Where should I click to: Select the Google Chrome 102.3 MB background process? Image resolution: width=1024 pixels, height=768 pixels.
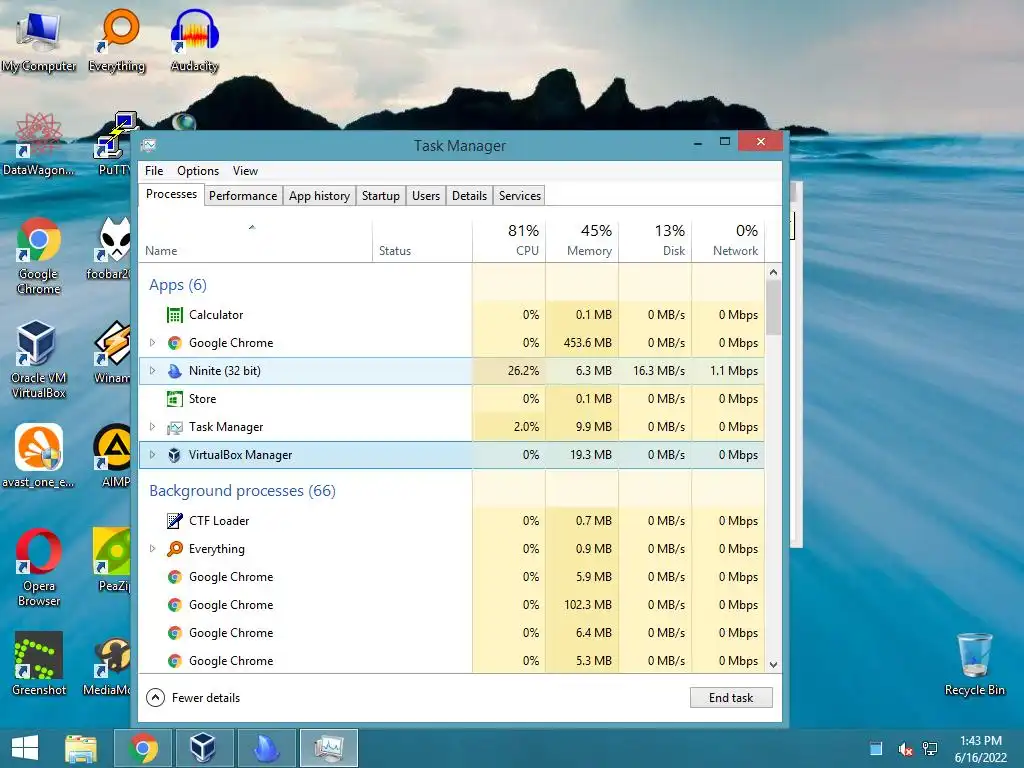pyautogui.click(x=451, y=605)
